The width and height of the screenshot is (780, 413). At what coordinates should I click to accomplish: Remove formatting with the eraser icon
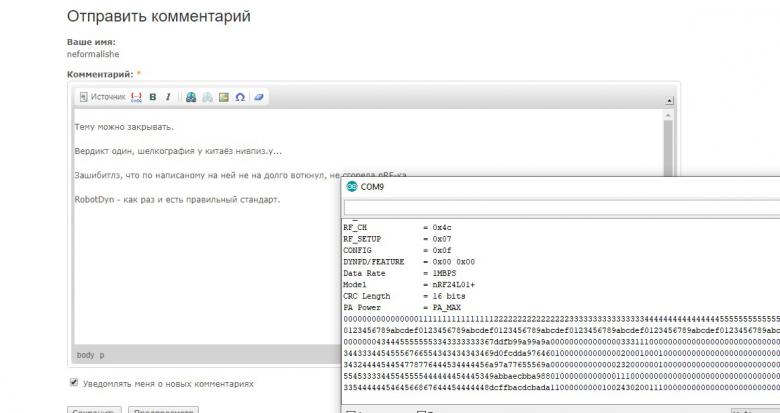(259, 97)
